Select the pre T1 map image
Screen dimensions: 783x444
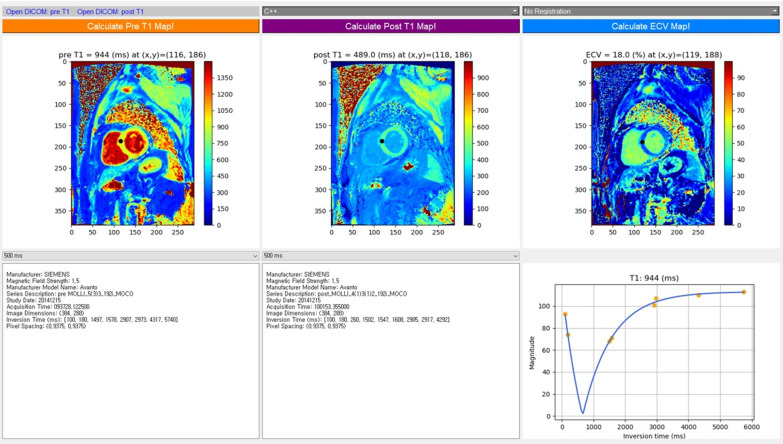pos(133,143)
